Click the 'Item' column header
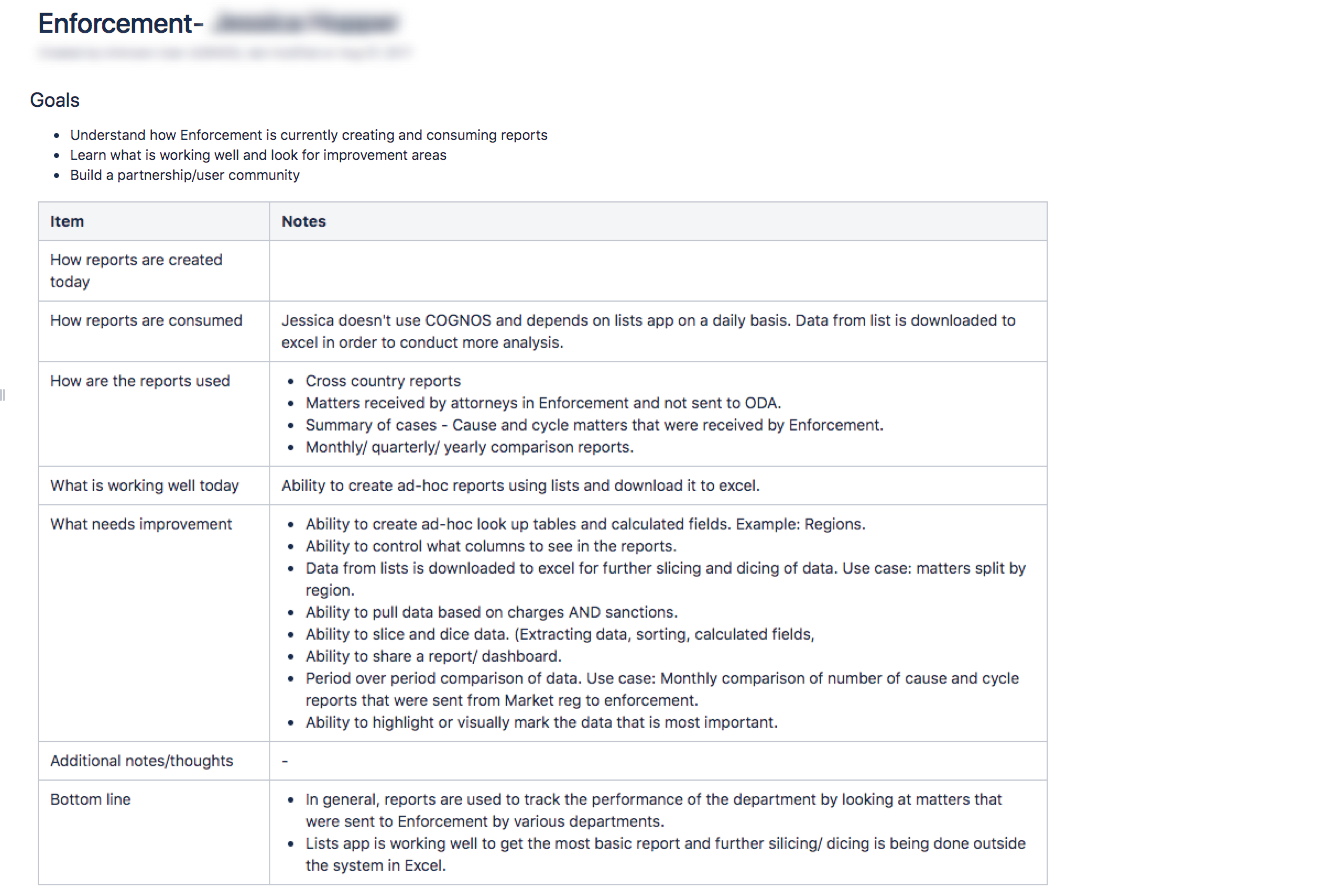 67,221
